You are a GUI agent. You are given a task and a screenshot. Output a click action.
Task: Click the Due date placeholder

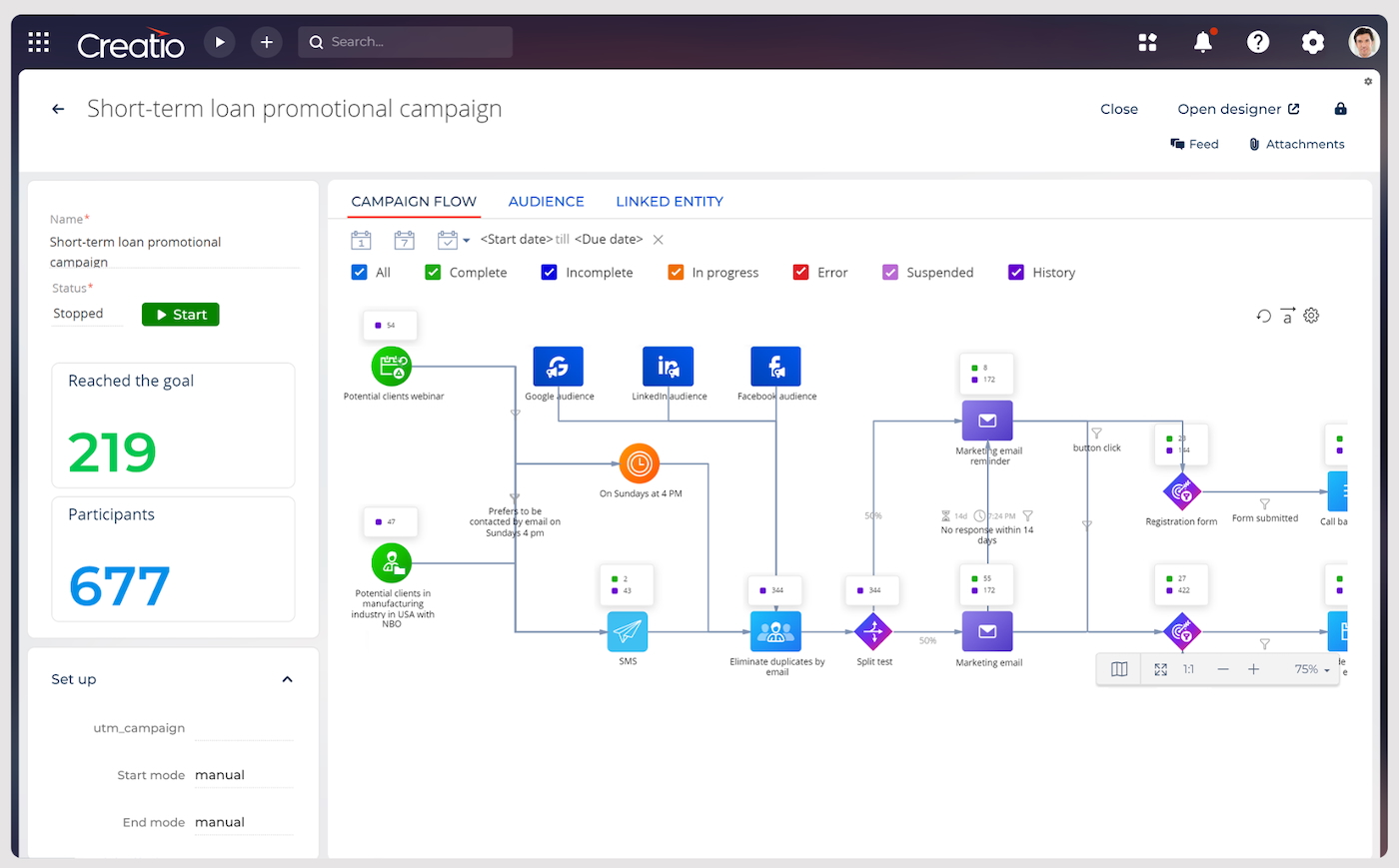click(609, 240)
